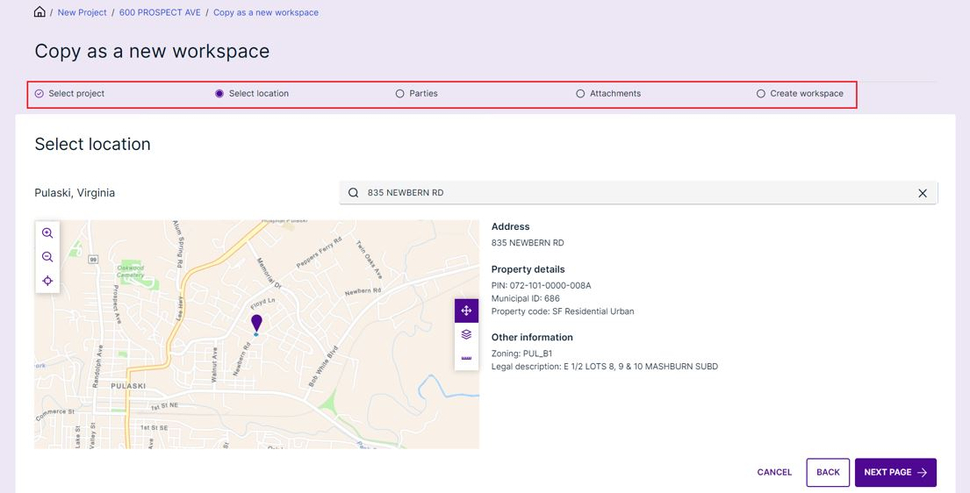Select the map measure ruler tool
This screenshot has height=493, width=970.
pyautogui.click(x=466, y=358)
